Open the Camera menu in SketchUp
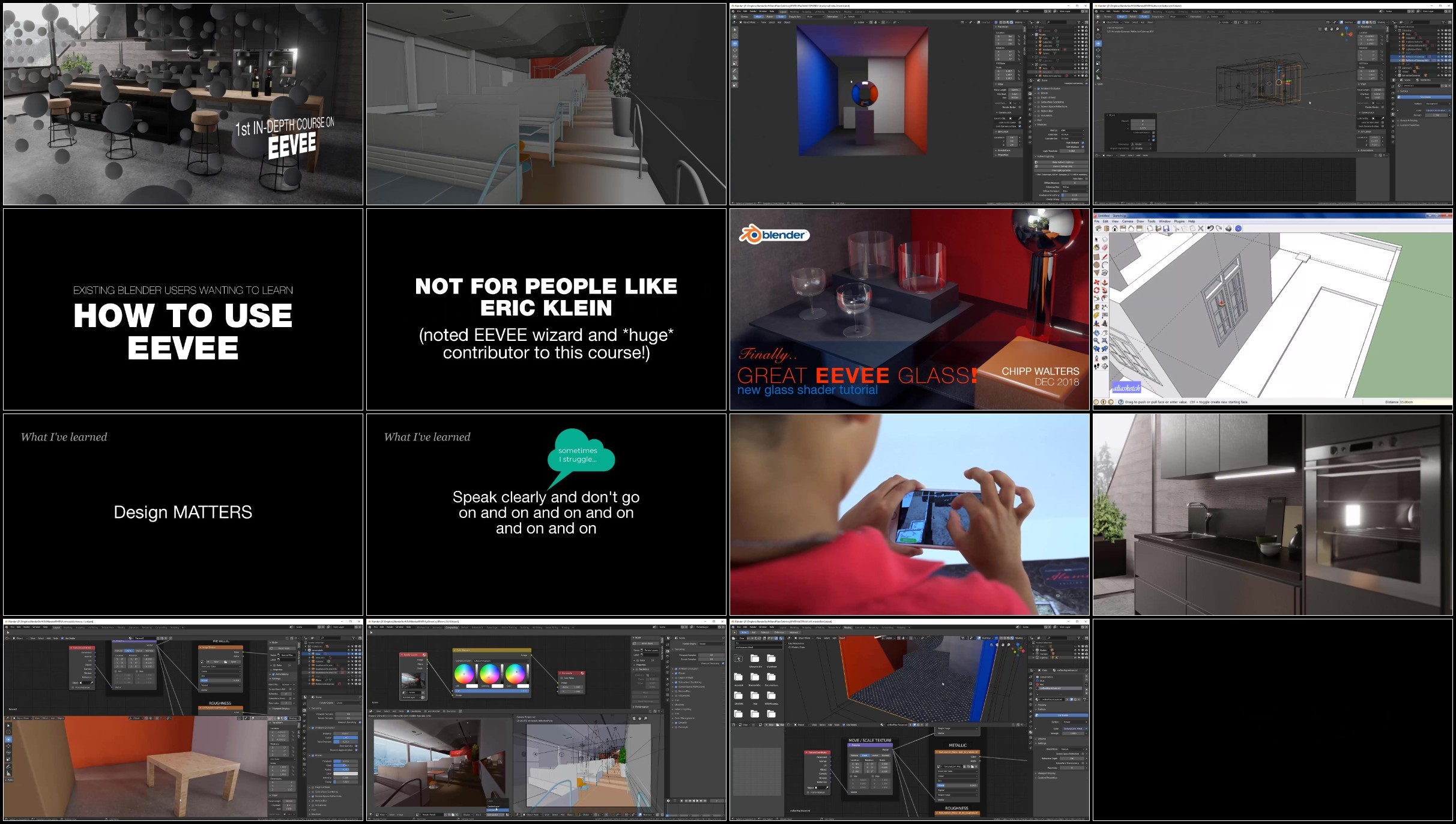 (1128, 221)
